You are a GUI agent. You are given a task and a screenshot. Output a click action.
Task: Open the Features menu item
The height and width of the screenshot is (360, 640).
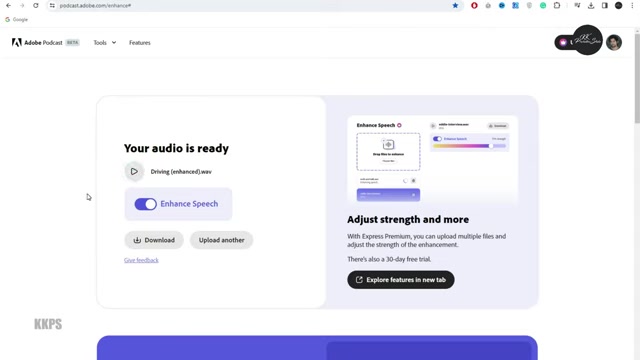pos(140,42)
